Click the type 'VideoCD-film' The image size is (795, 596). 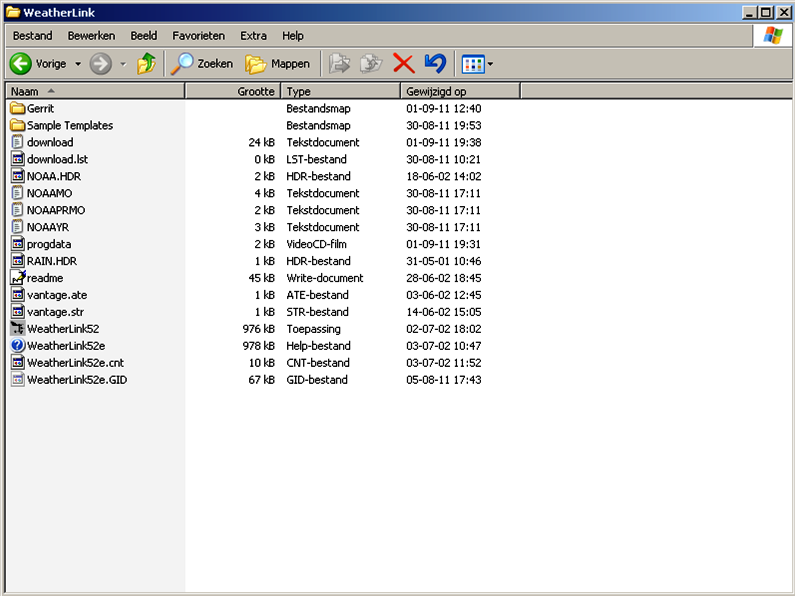click(x=316, y=244)
